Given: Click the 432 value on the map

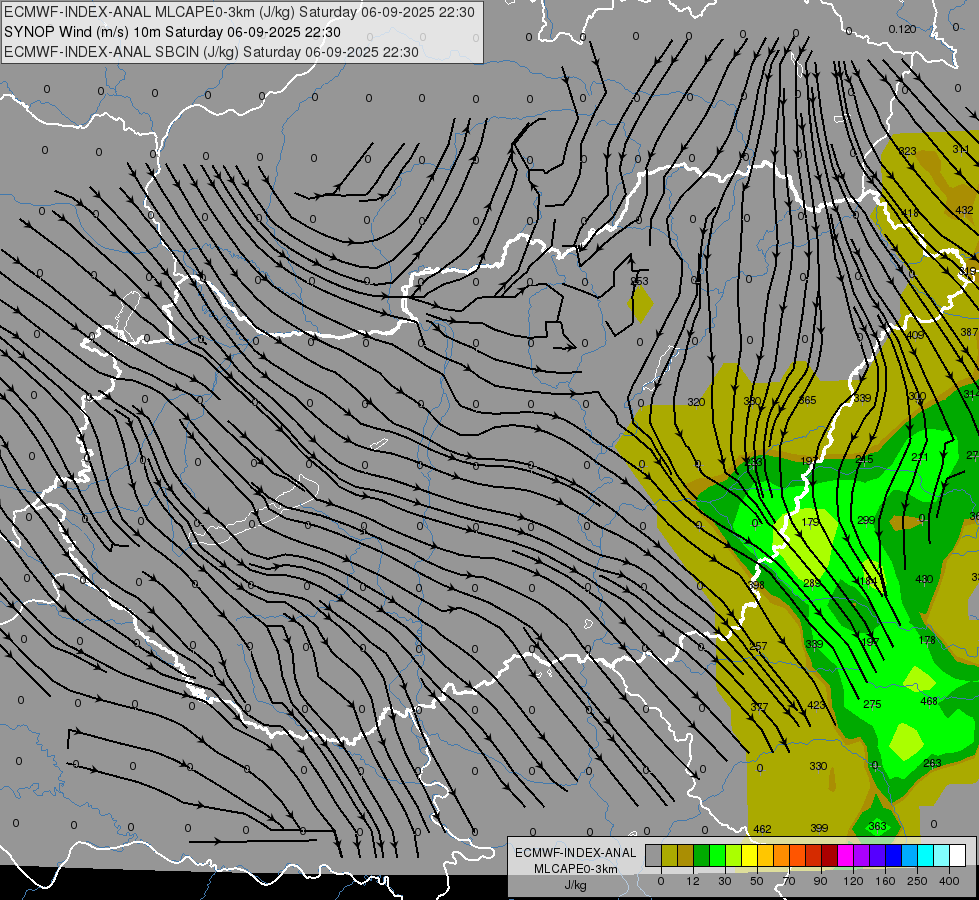Looking at the screenshot, I should (x=965, y=210).
